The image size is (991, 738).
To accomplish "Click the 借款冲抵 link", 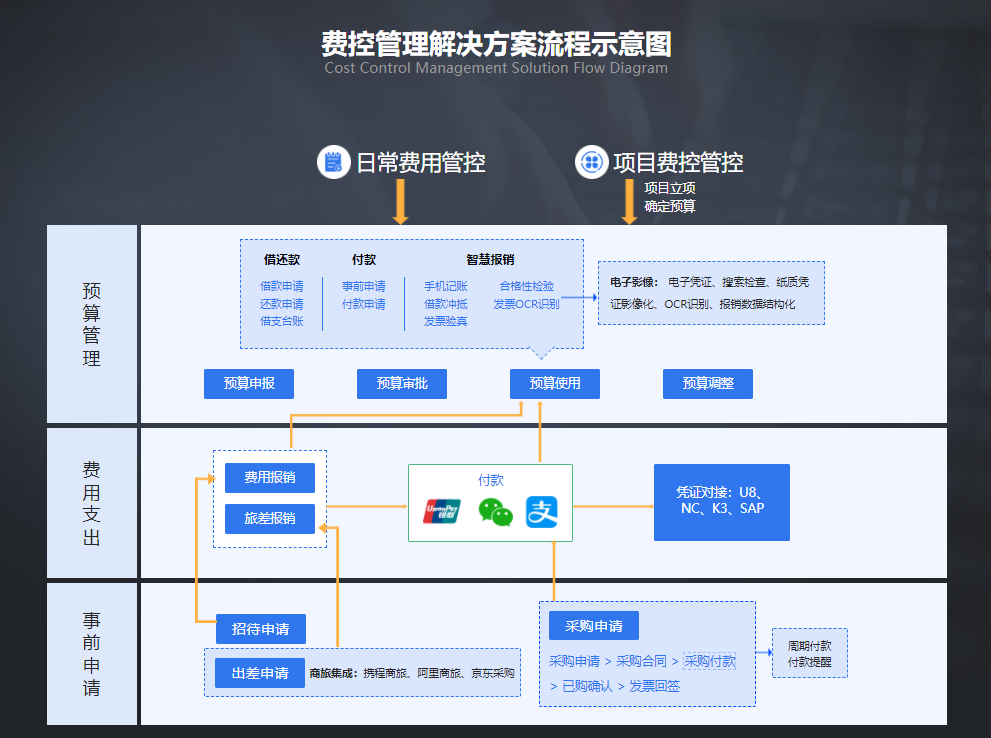I will coord(446,304).
